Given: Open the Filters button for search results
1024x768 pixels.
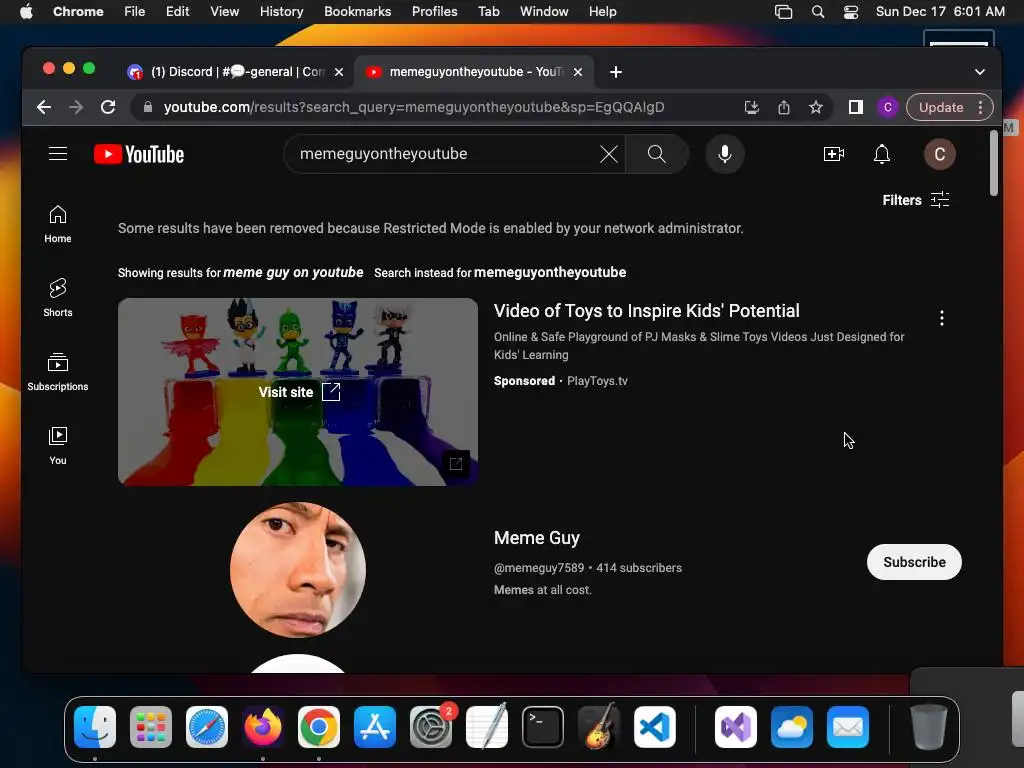Looking at the screenshot, I should (916, 200).
